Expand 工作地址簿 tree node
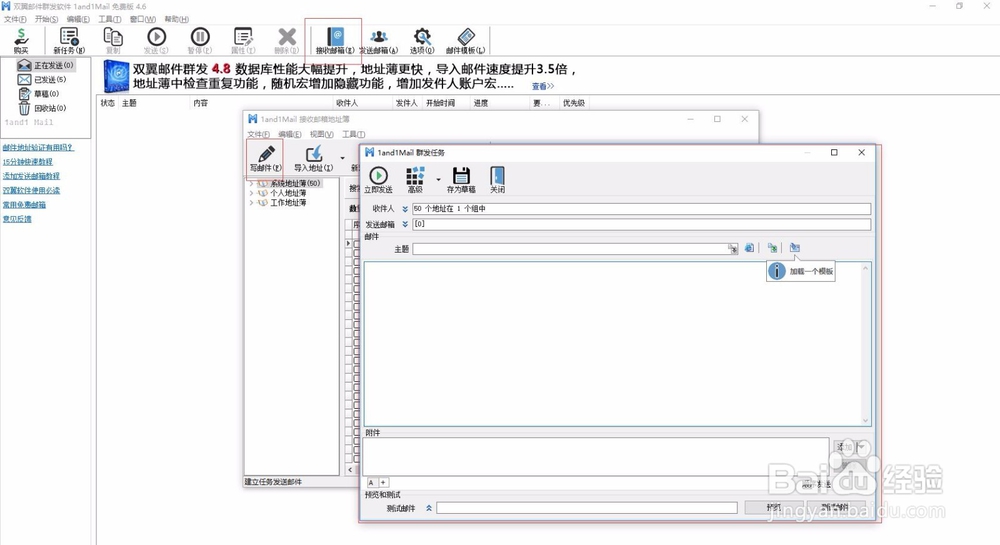The height and width of the screenshot is (545, 1000). [x=251, y=203]
